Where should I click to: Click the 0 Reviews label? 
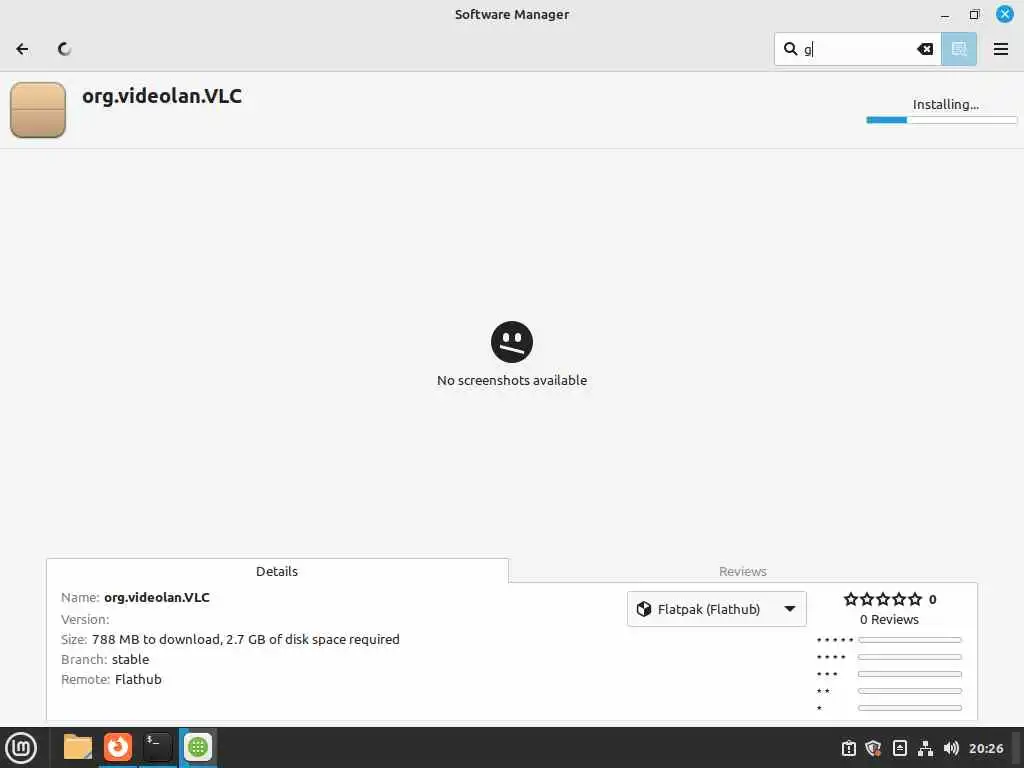click(x=889, y=619)
